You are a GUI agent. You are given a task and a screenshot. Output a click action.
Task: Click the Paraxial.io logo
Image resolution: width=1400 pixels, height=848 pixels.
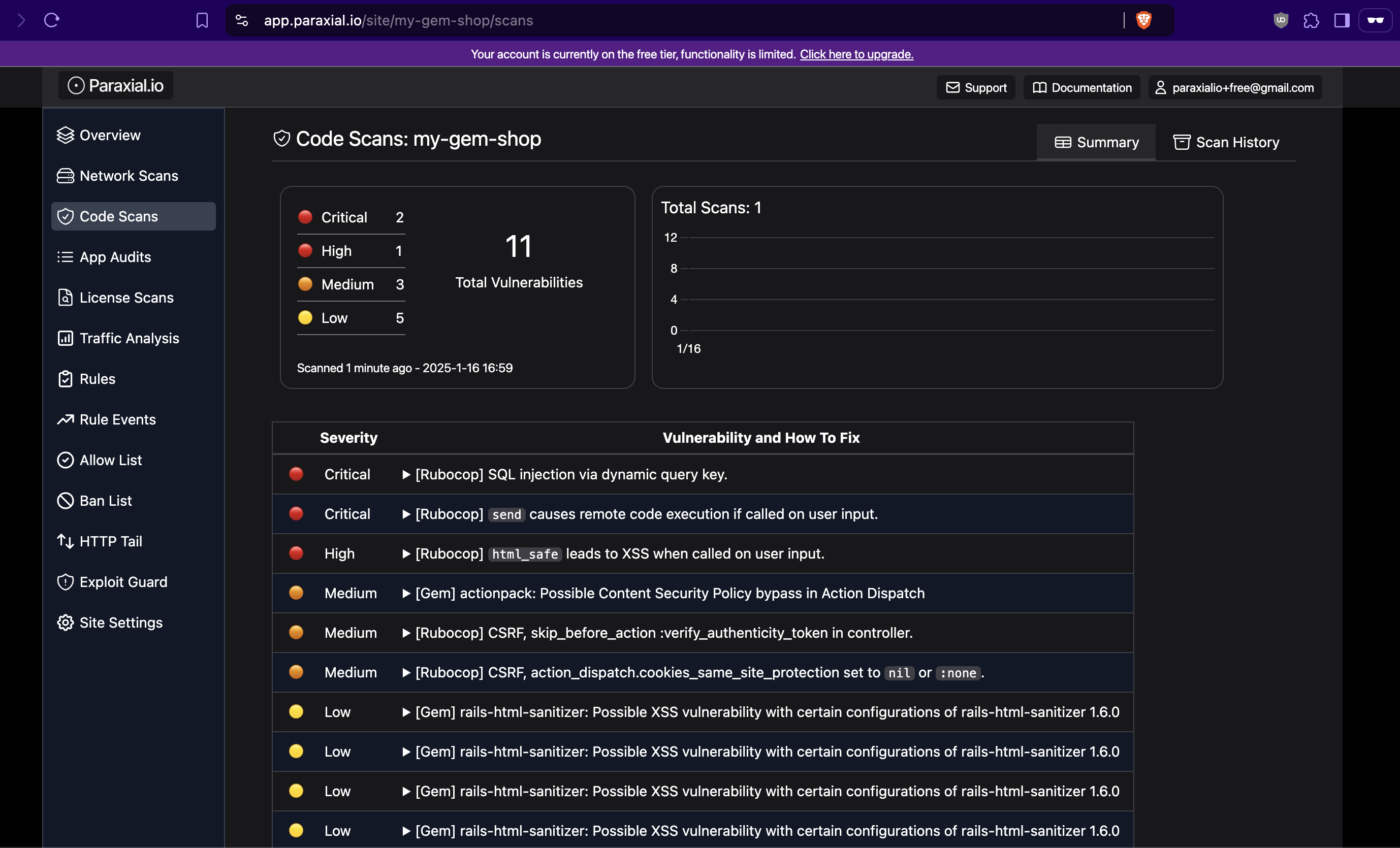(116, 85)
